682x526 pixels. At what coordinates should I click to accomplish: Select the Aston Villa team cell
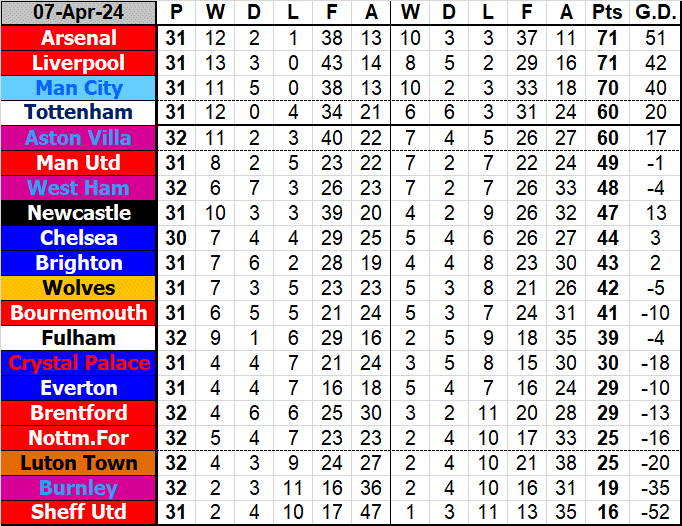79,138
